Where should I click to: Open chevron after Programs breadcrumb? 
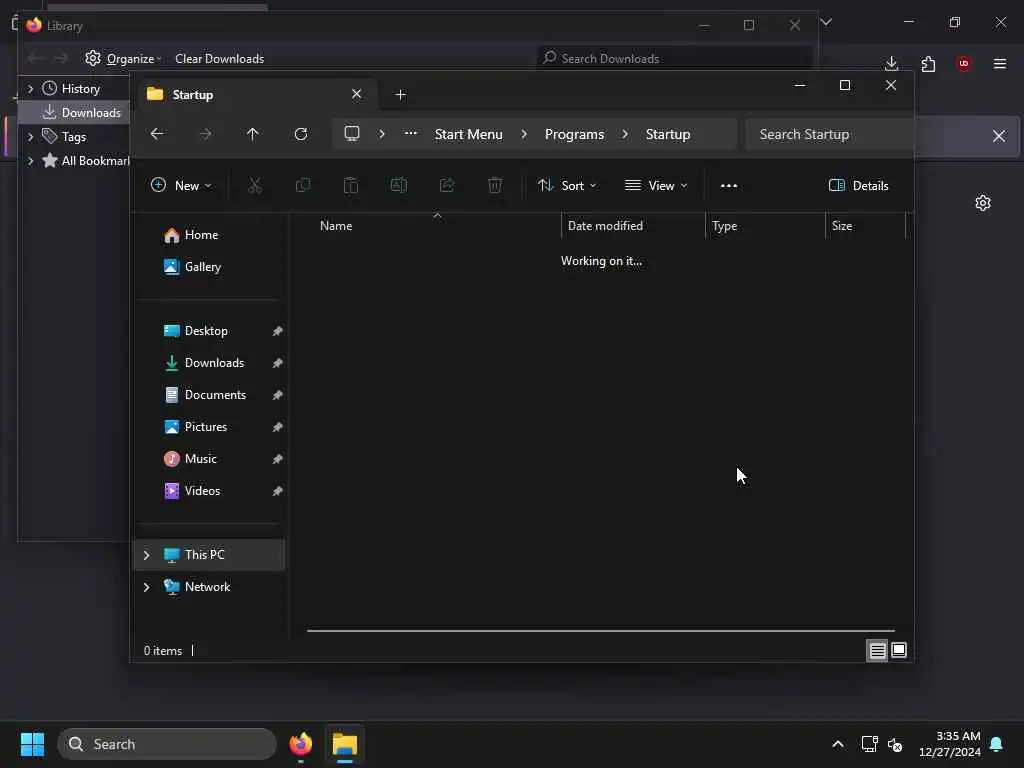[625, 134]
